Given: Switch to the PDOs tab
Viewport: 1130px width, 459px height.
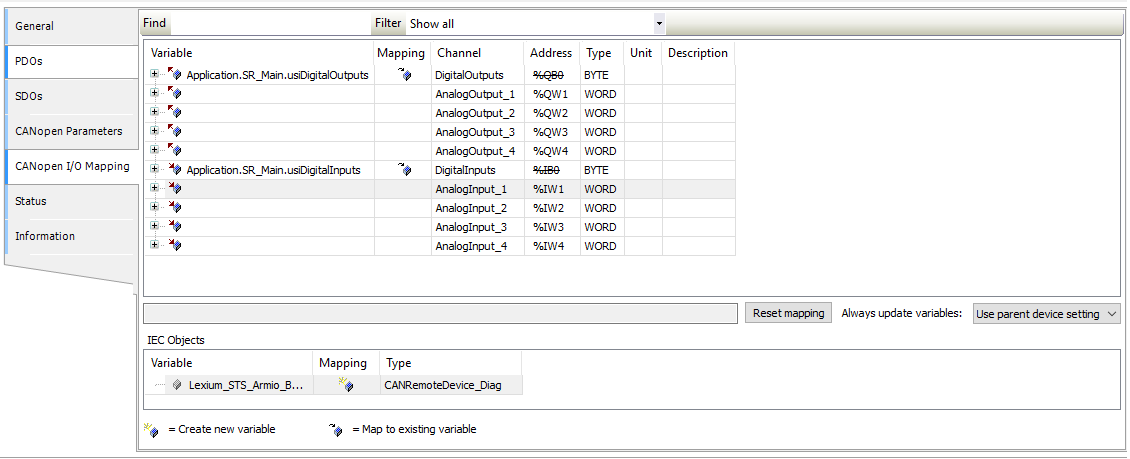Looking at the screenshot, I should (x=70, y=61).
